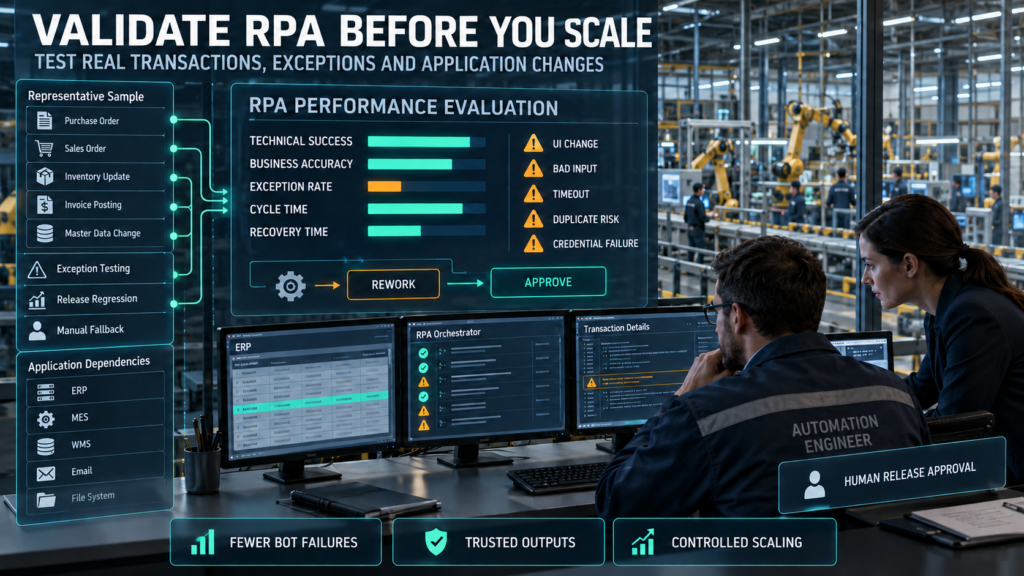Click the Bad Input warning icon
The height and width of the screenshot is (576, 1024).
pos(534,168)
